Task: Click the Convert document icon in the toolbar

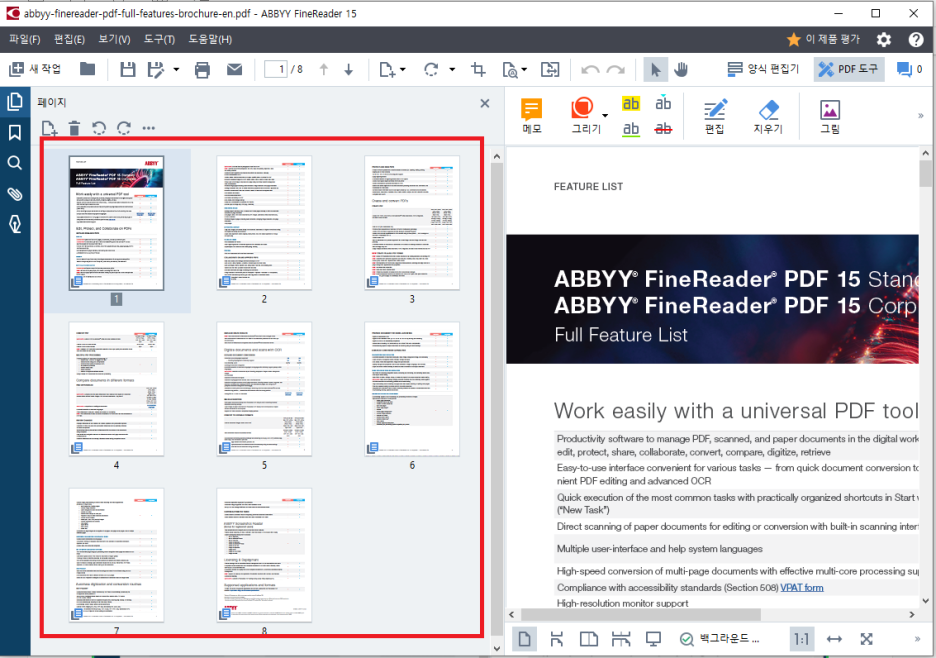Action: pos(550,70)
